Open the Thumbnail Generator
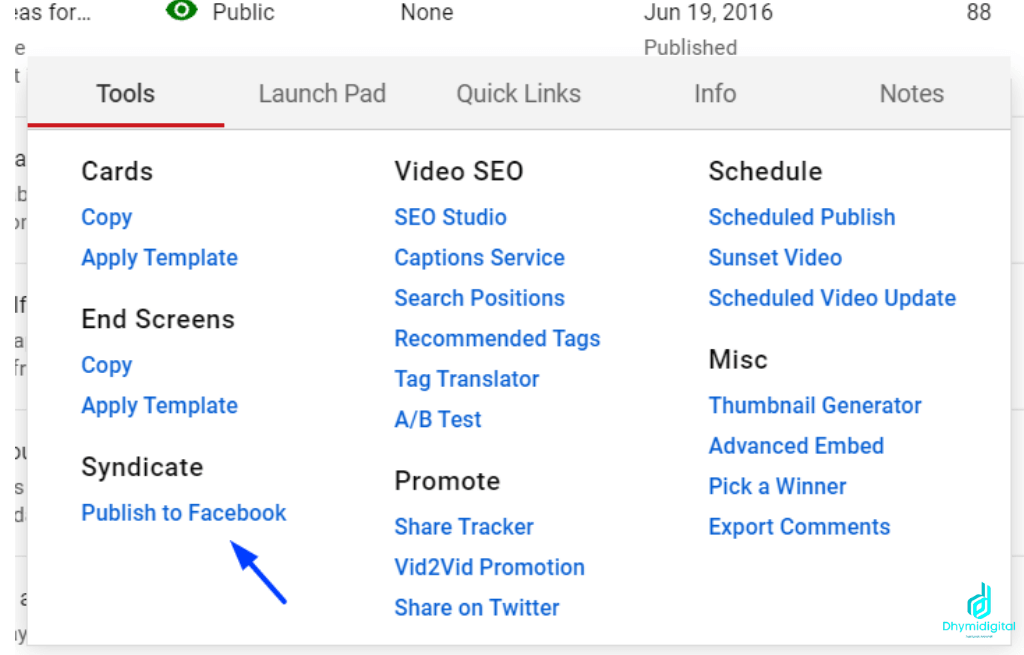Viewport: 1024px width, 655px height. coord(814,406)
